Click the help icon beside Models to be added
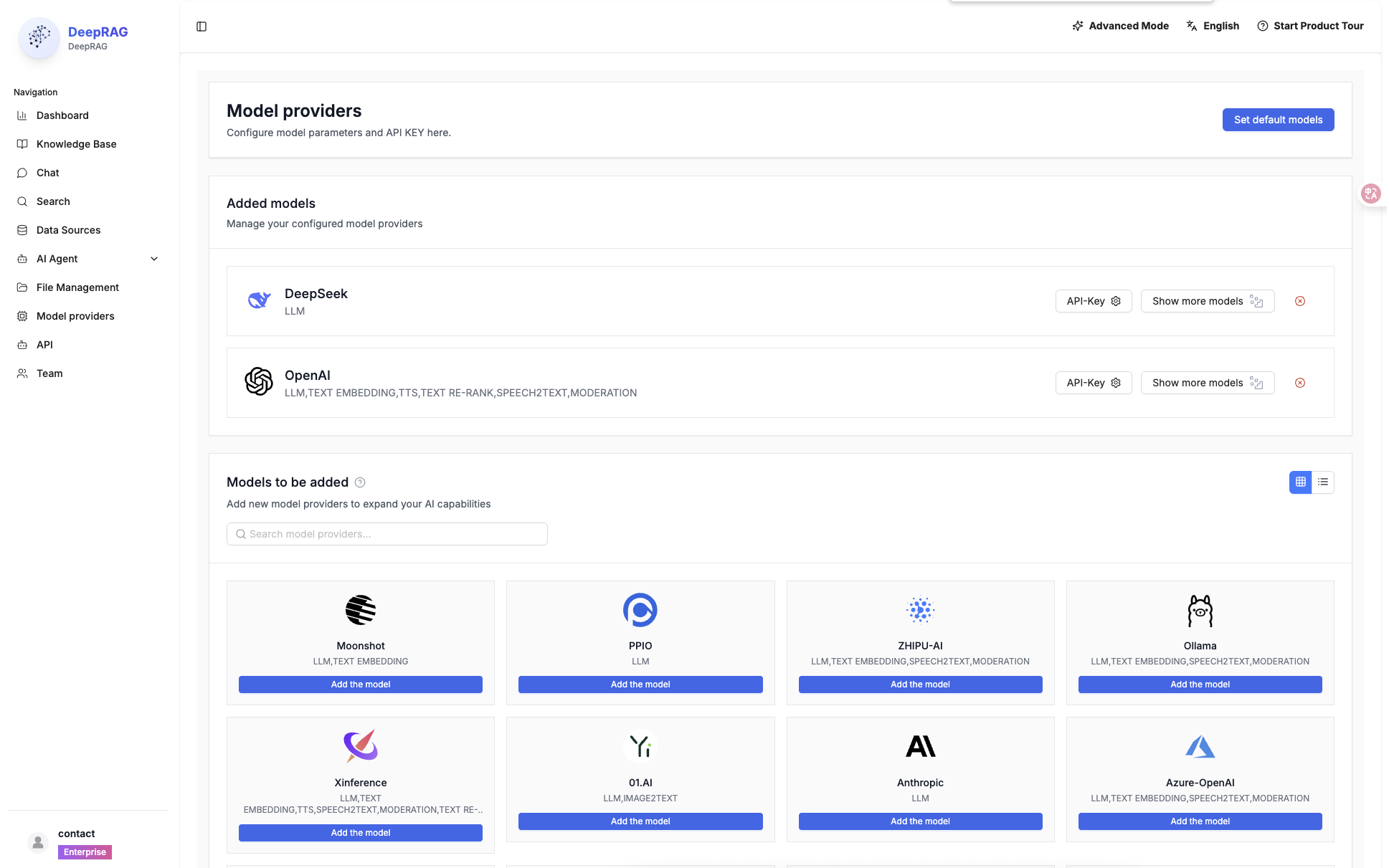Screen dimensions: 1389x868 pyautogui.click(x=360, y=482)
